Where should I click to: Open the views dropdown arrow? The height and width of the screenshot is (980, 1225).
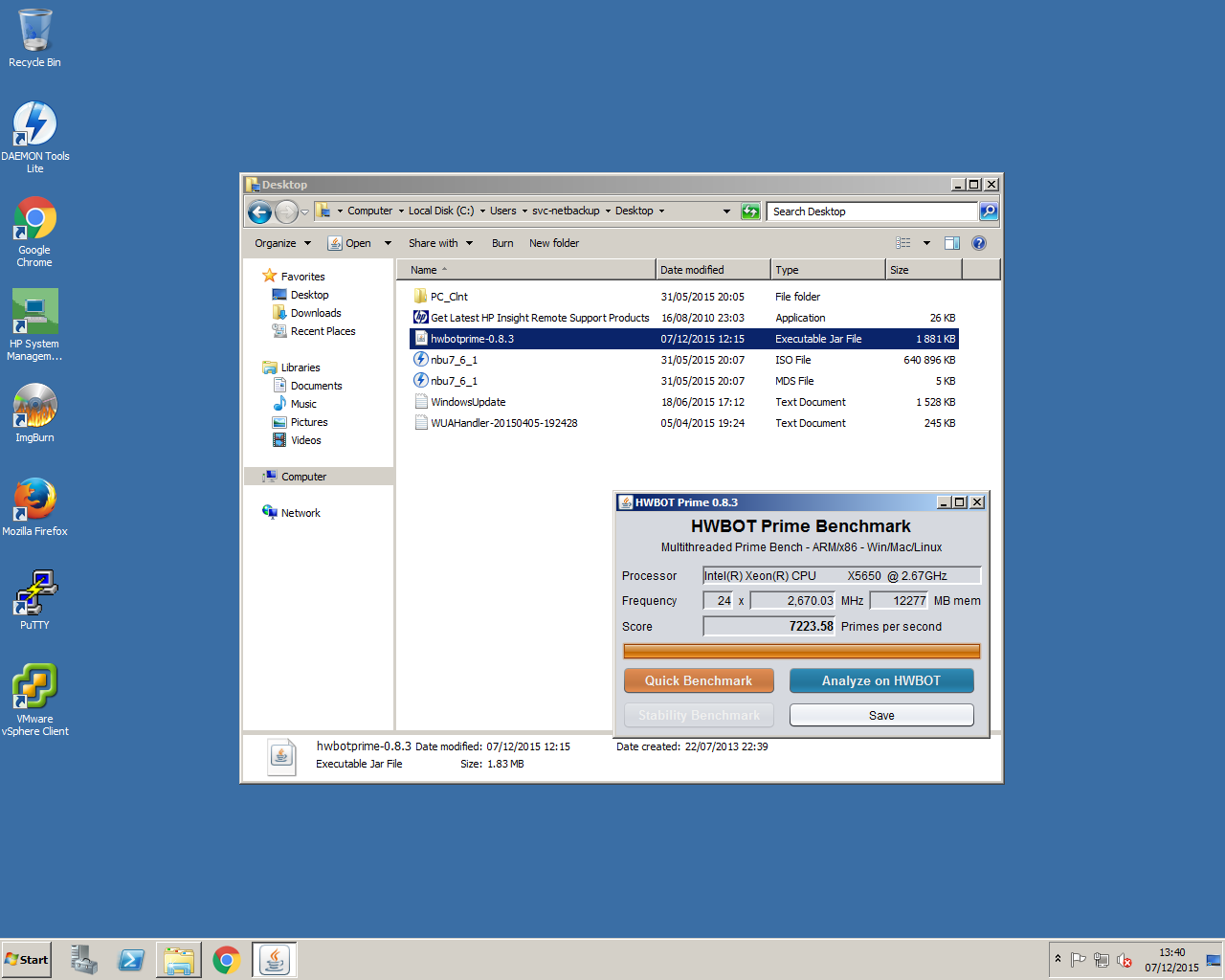click(926, 243)
